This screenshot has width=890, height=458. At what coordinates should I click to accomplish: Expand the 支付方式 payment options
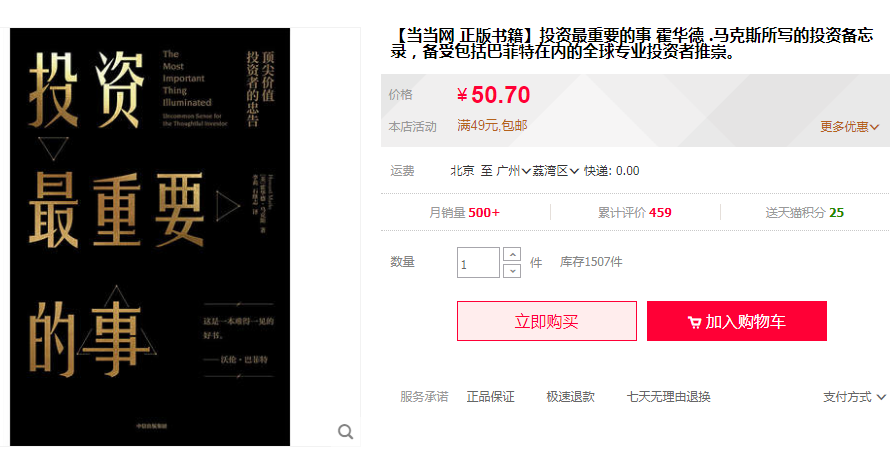tap(854, 397)
